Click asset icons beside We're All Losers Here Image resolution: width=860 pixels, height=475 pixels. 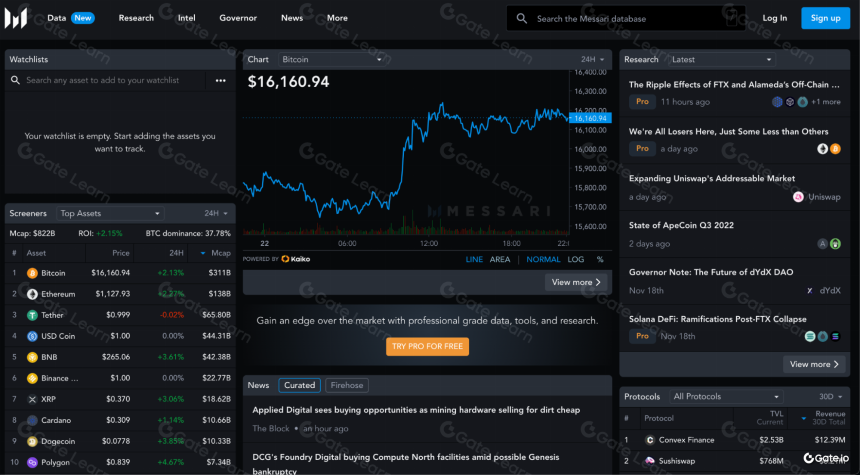[829, 149]
